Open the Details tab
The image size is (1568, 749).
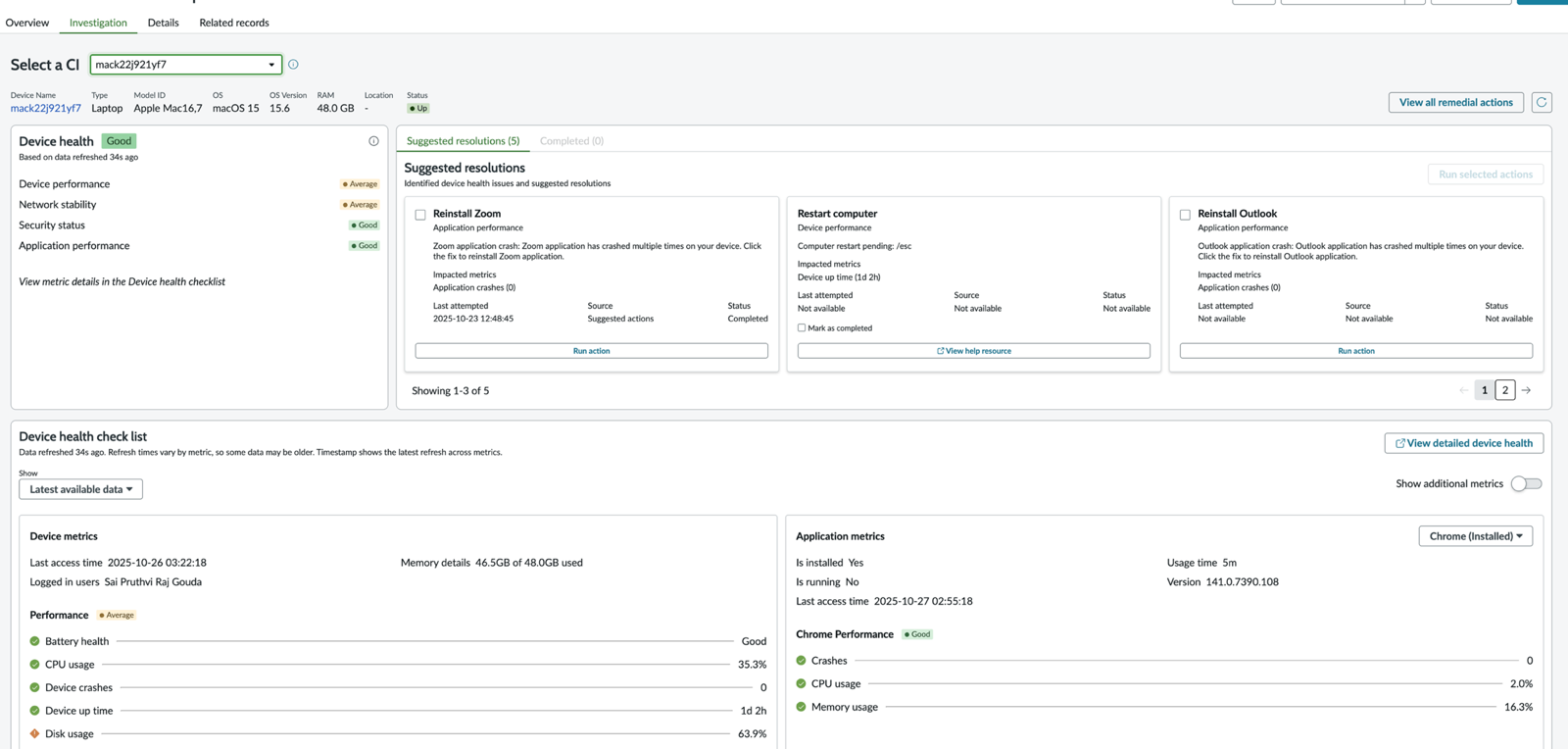pos(163,23)
